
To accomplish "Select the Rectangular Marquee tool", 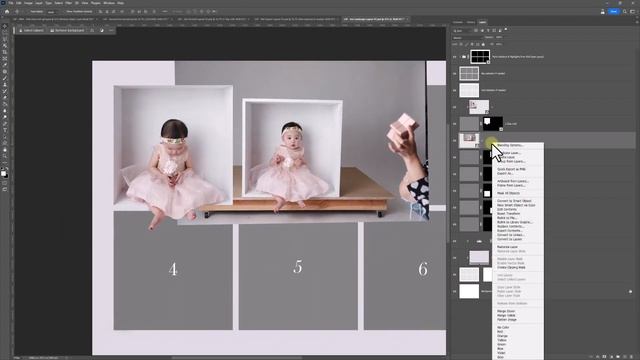I will (x=5, y=33).
